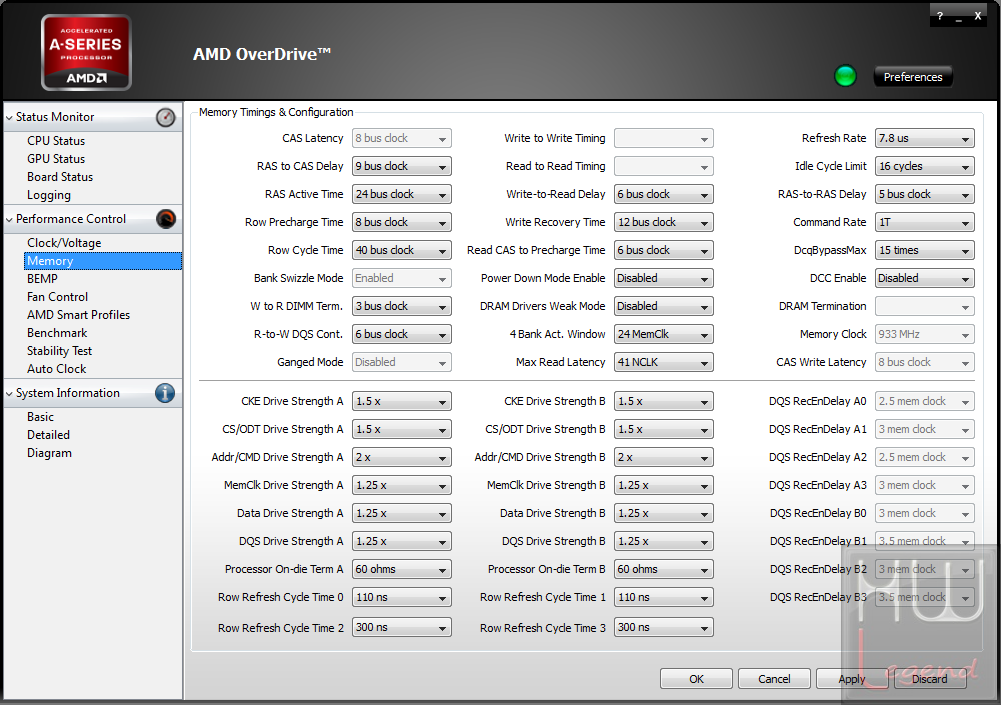Viewport: 1001px width, 705px height.
Task: Click the Performance Control speedometer icon
Action: pyautogui.click(x=165, y=219)
